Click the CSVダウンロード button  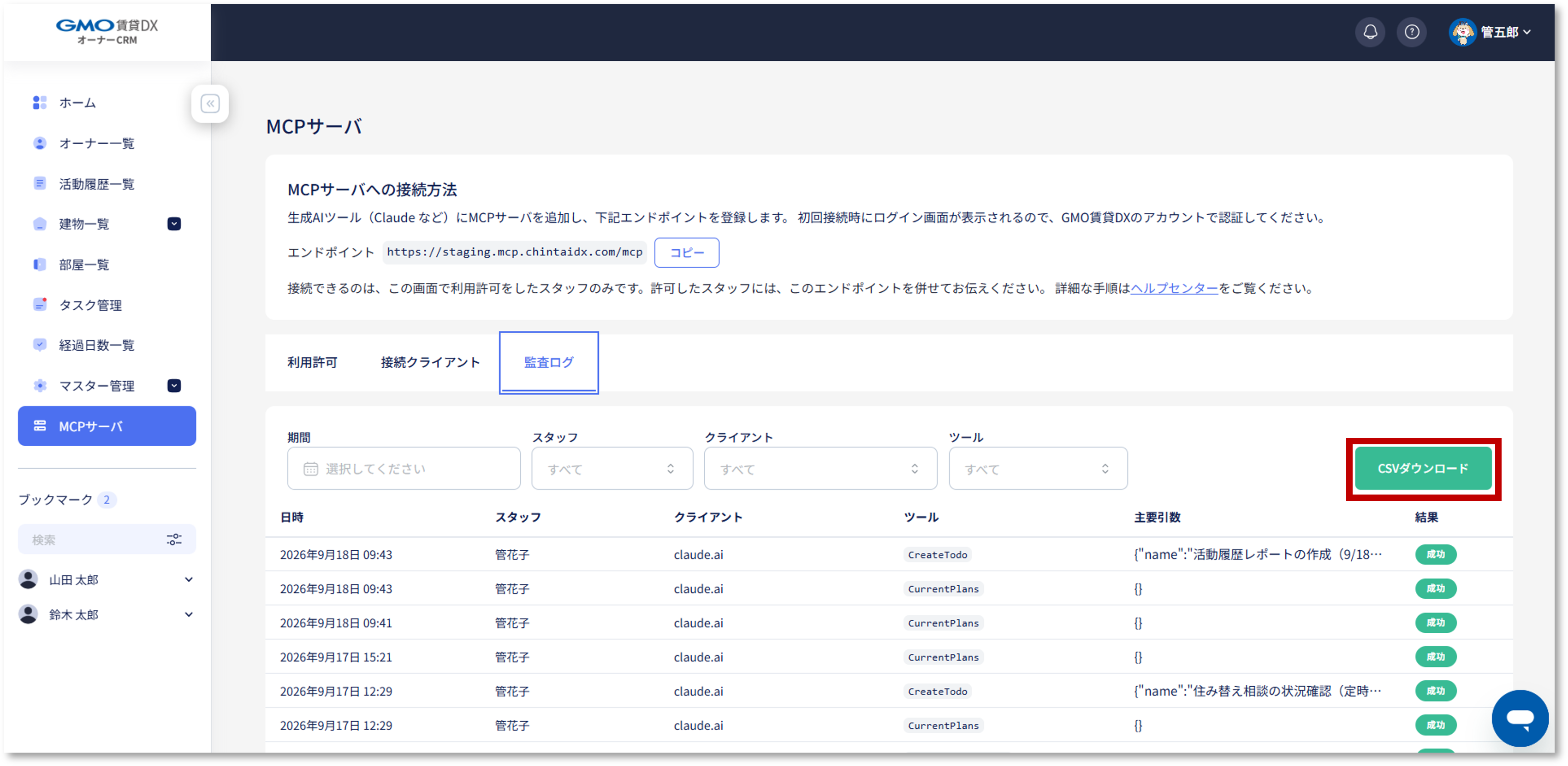[1423, 468]
